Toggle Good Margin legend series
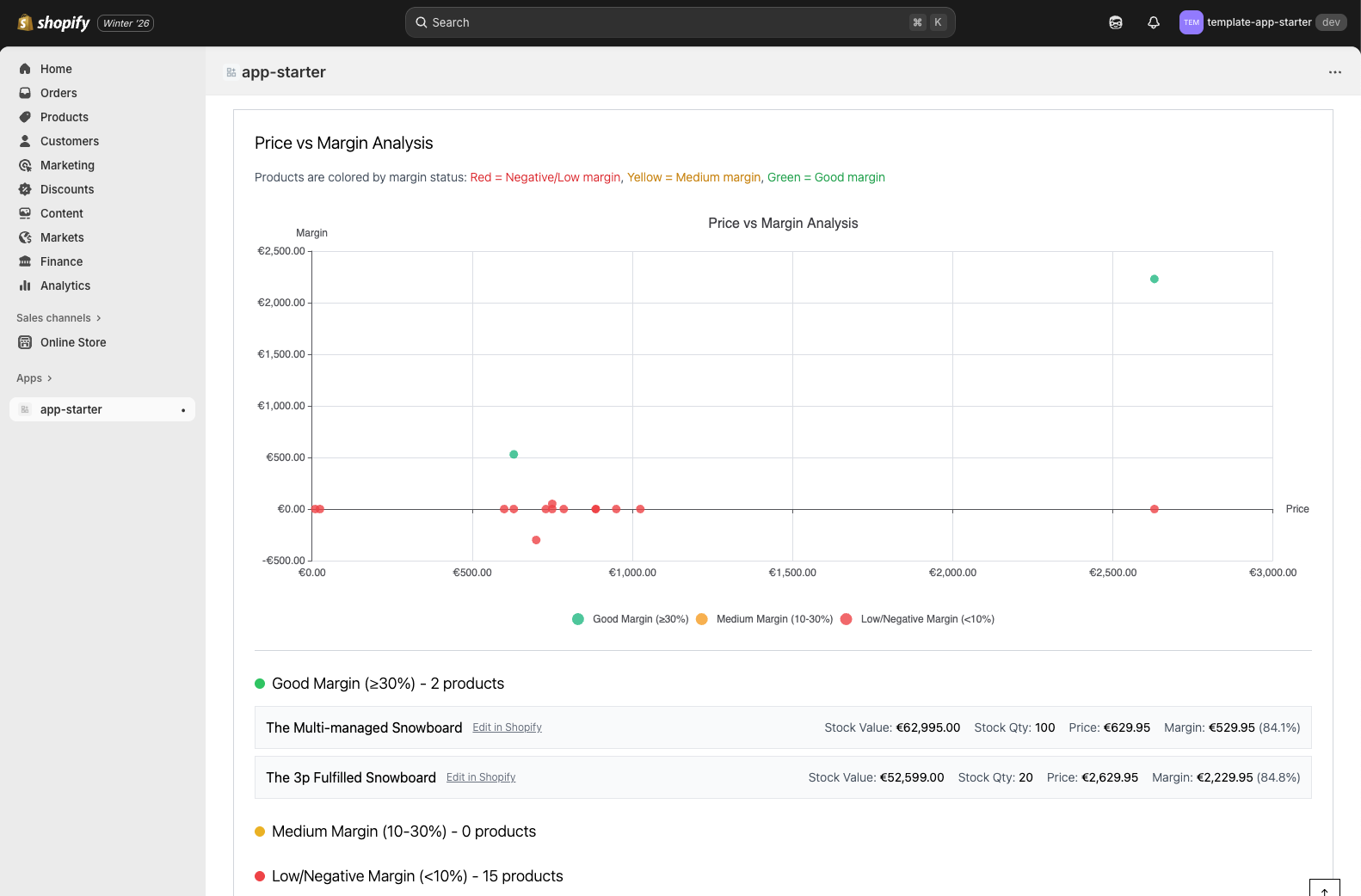The width and height of the screenshot is (1361, 896). click(630, 619)
